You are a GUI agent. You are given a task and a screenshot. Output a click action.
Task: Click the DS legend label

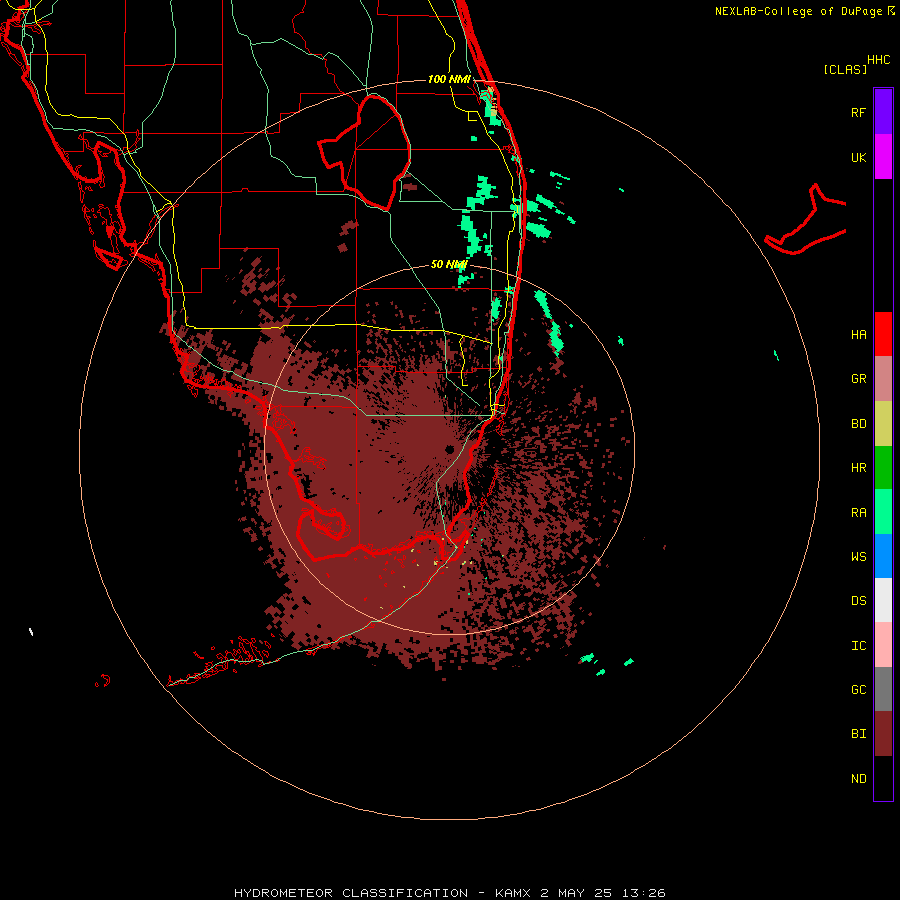858,601
